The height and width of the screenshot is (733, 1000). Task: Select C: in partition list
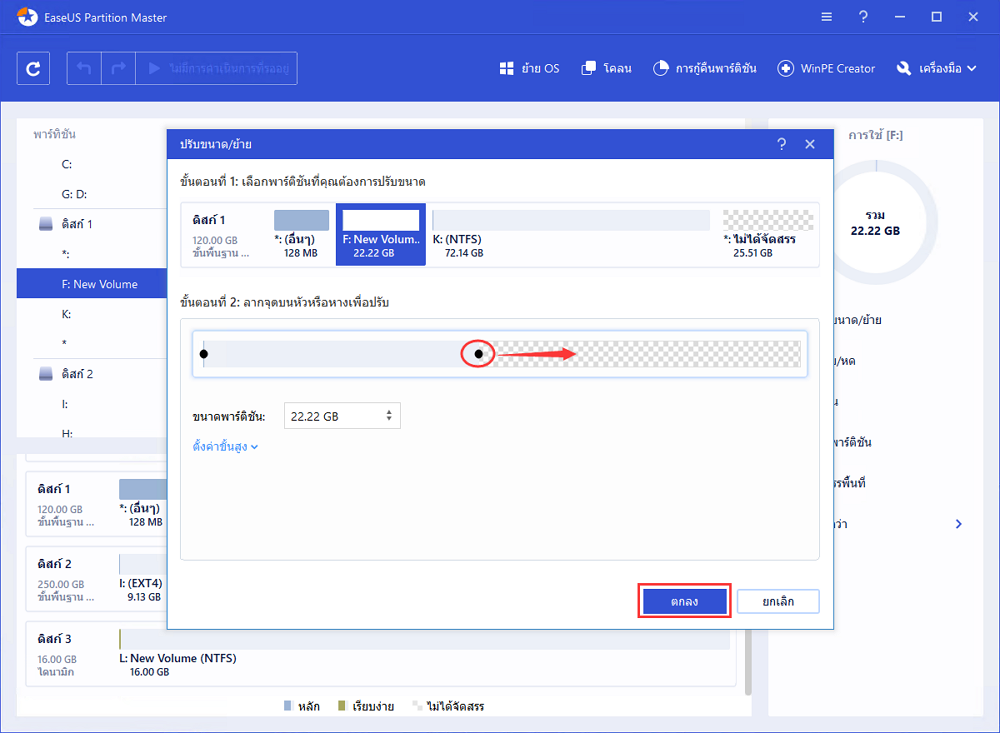pyautogui.click(x=66, y=164)
